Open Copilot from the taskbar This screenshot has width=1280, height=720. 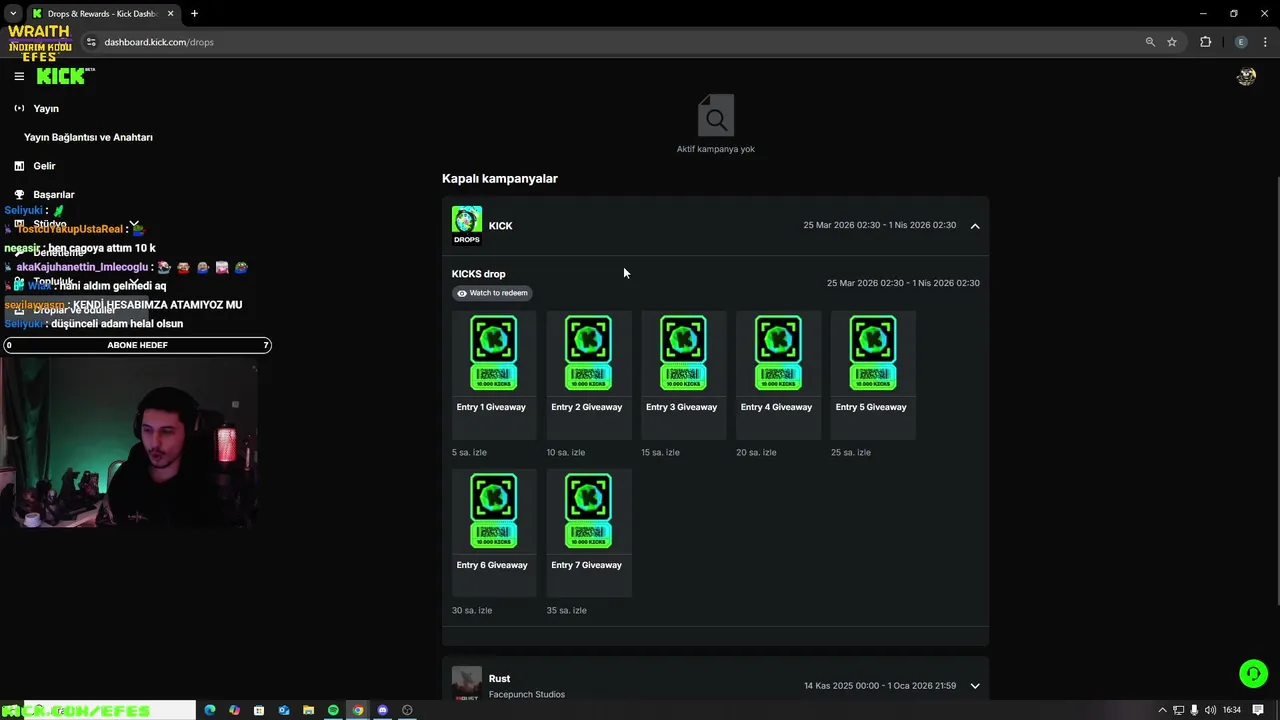pos(234,710)
